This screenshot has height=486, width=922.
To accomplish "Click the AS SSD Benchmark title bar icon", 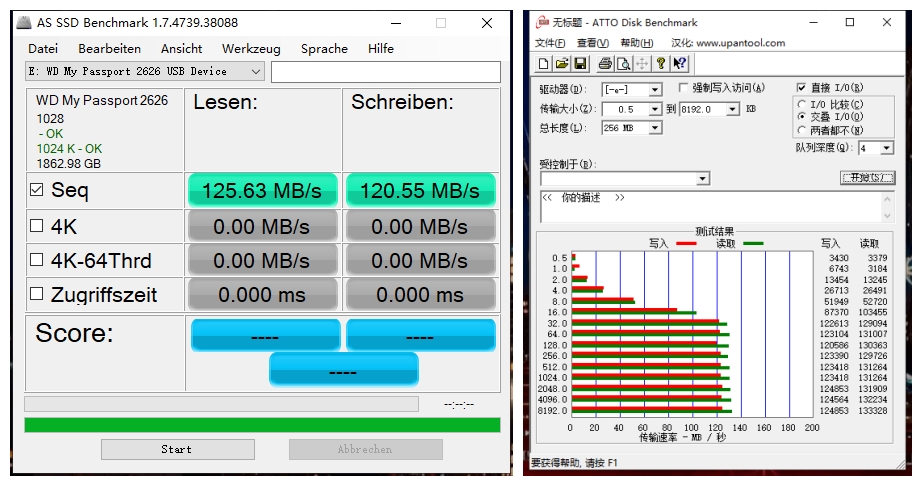I will click(x=24, y=22).
